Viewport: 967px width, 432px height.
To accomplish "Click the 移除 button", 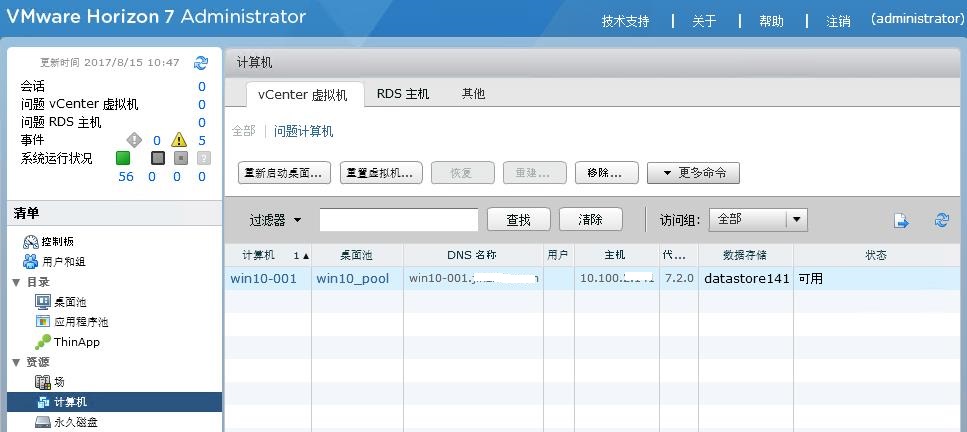I will [607, 173].
